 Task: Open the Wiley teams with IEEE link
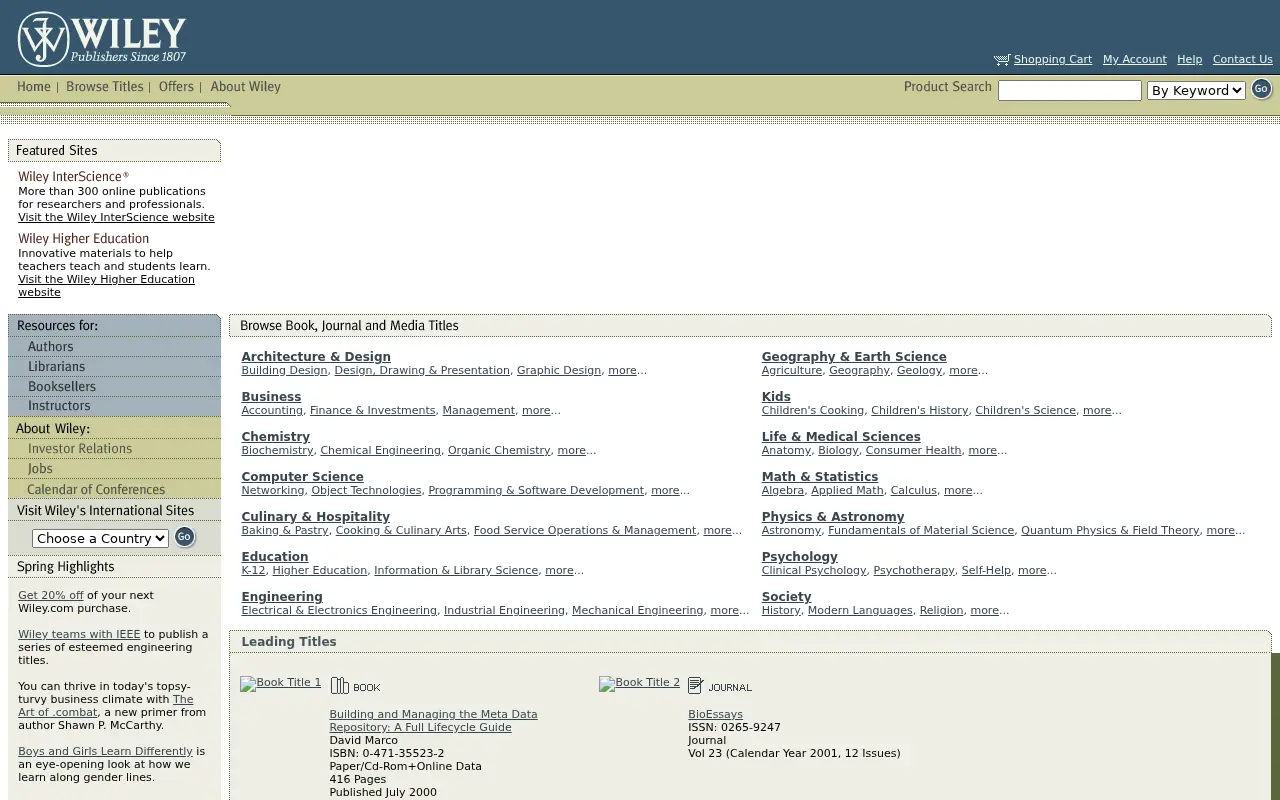[x=79, y=635]
